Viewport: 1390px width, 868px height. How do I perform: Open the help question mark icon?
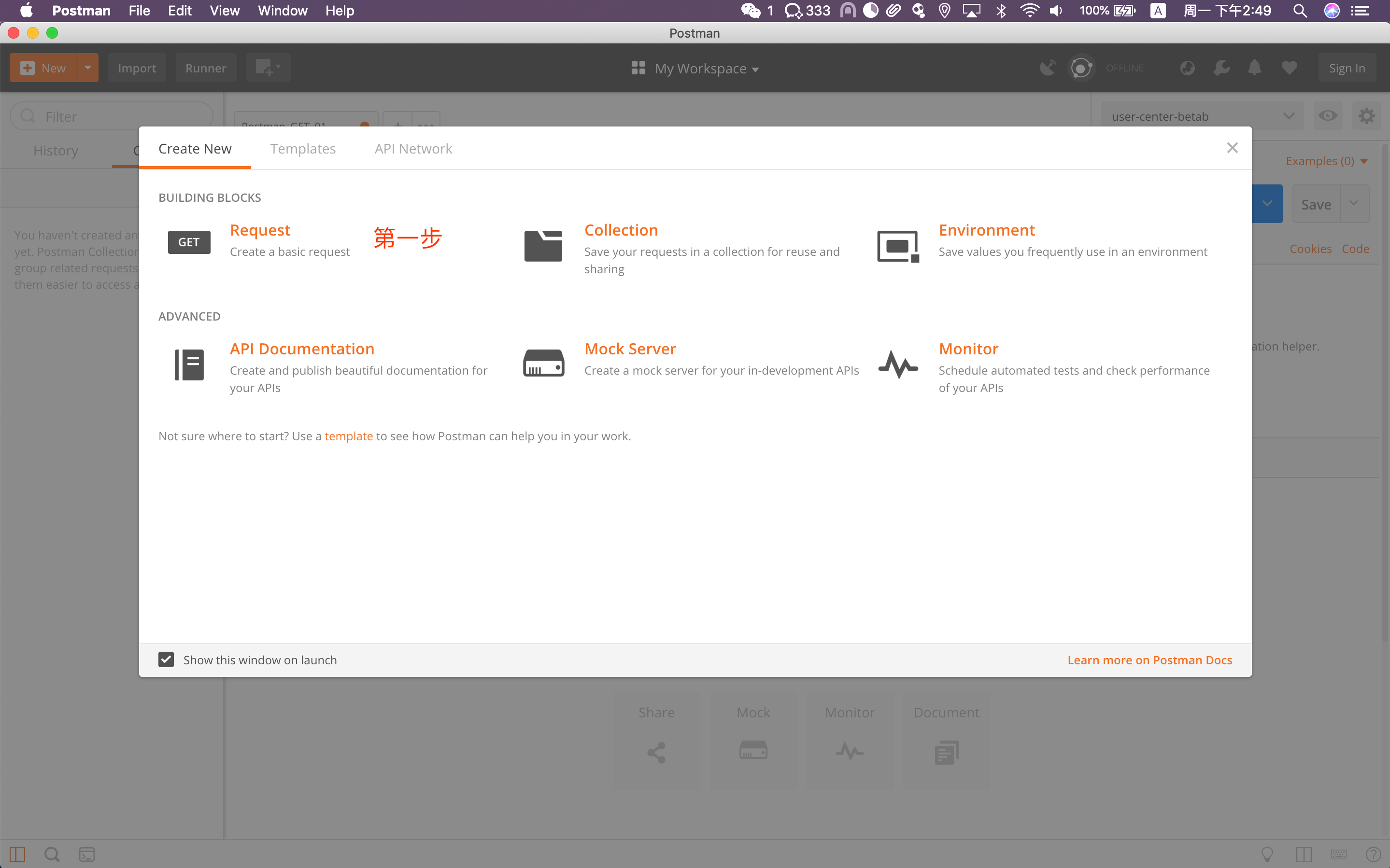tap(1374, 854)
